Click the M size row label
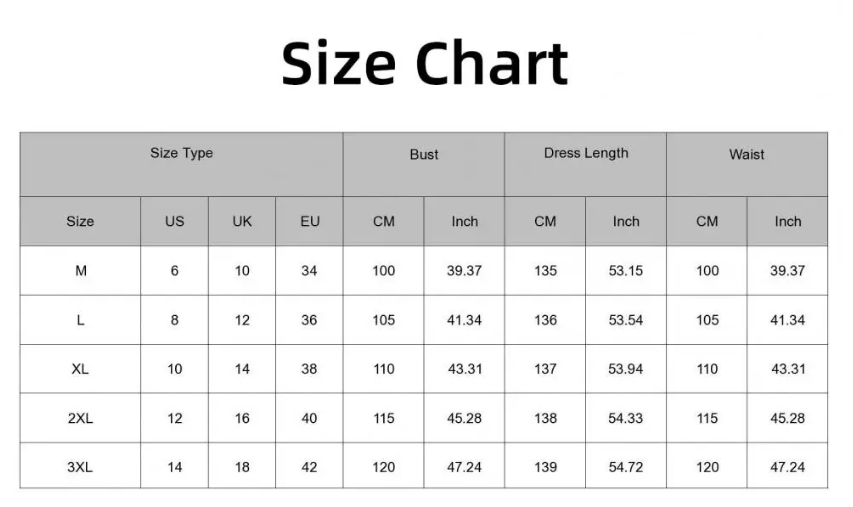Viewport: 853px width, 507px height. coord(80,271)
